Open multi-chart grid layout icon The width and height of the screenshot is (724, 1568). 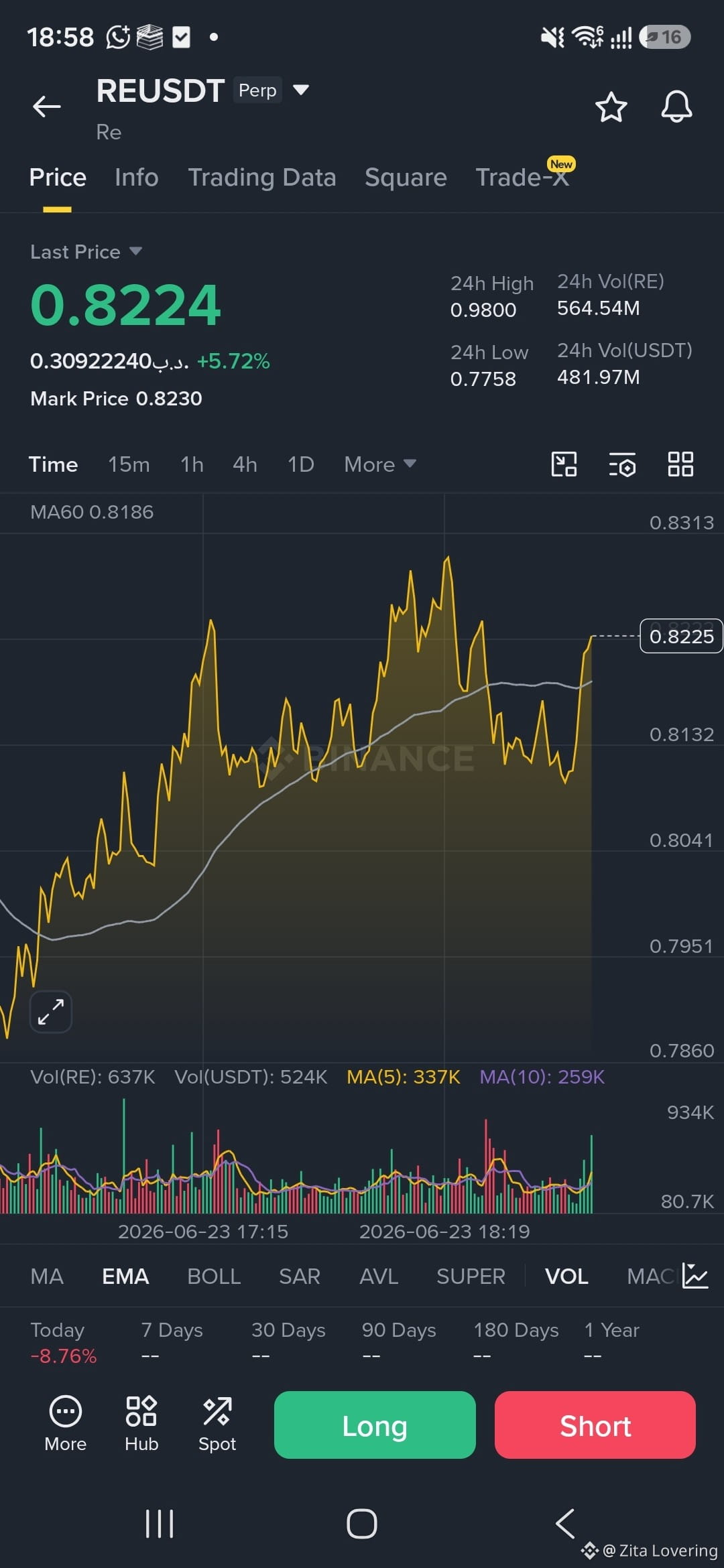click(680, 464)
